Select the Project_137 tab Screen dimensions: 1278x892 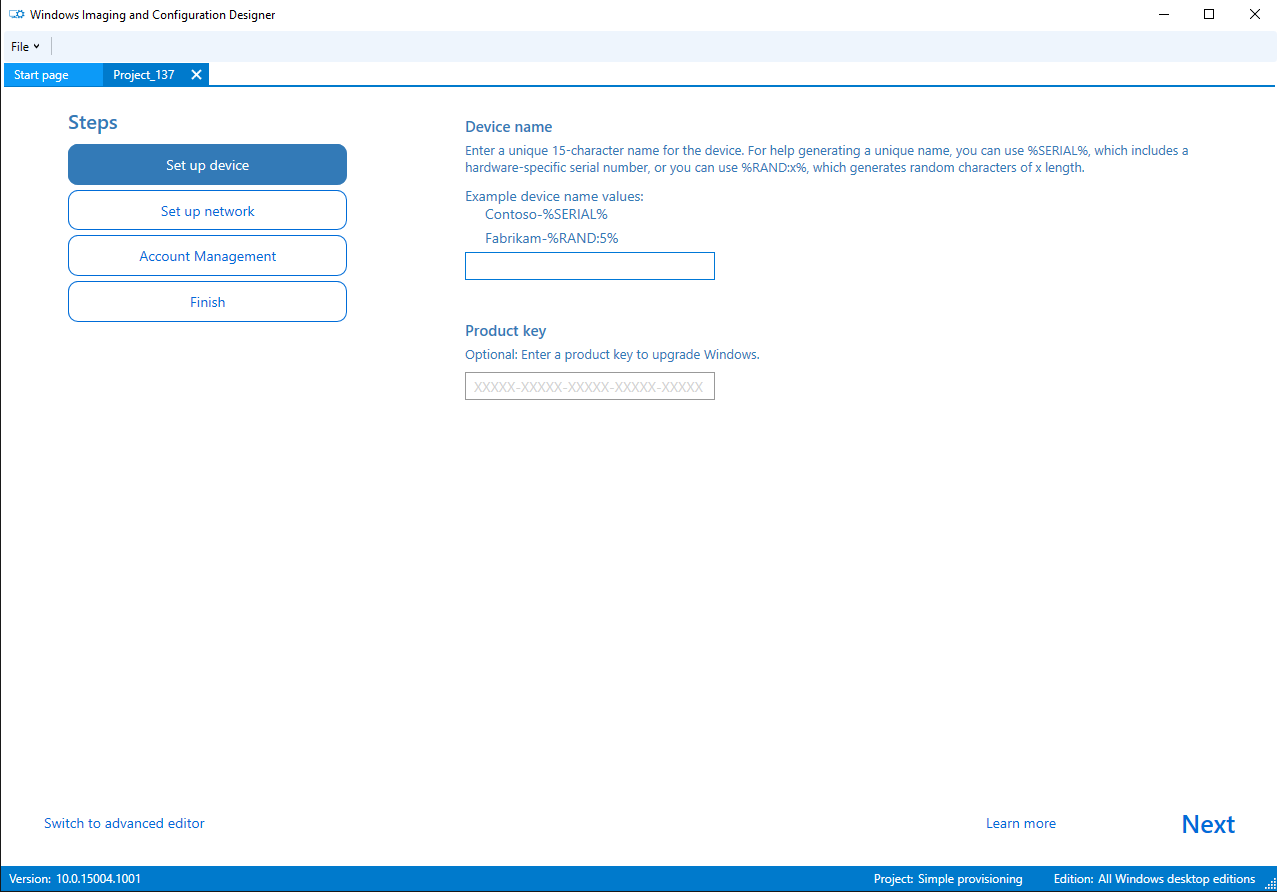(143, 74)
